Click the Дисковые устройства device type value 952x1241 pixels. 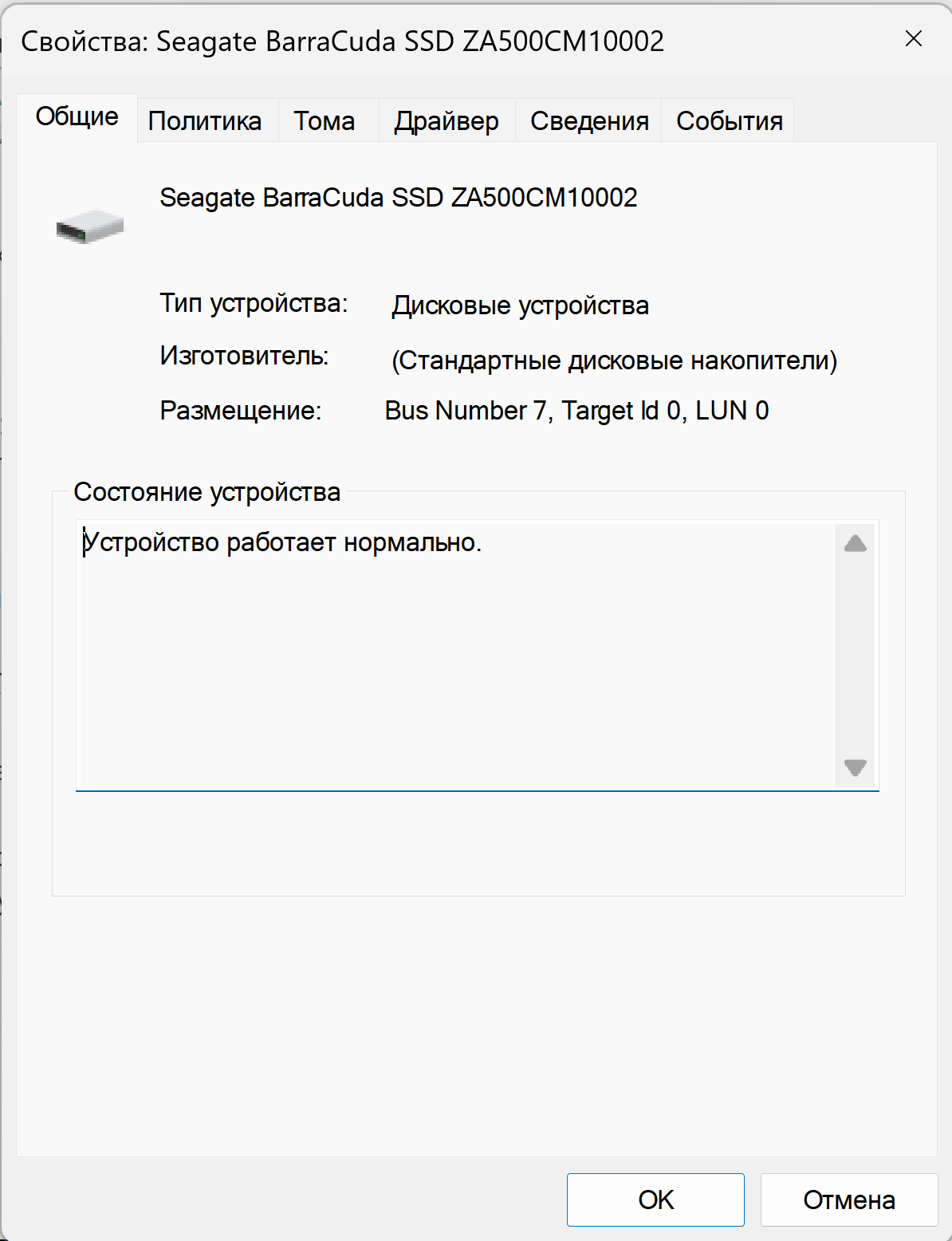click(x=520, y=305)
